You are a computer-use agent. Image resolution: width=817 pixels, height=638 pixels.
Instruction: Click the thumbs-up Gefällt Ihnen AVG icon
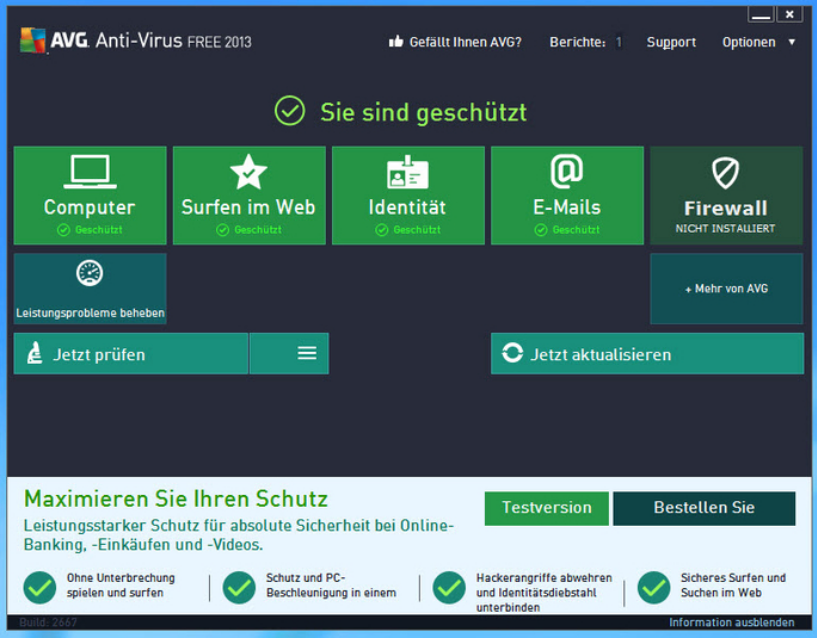395,42
